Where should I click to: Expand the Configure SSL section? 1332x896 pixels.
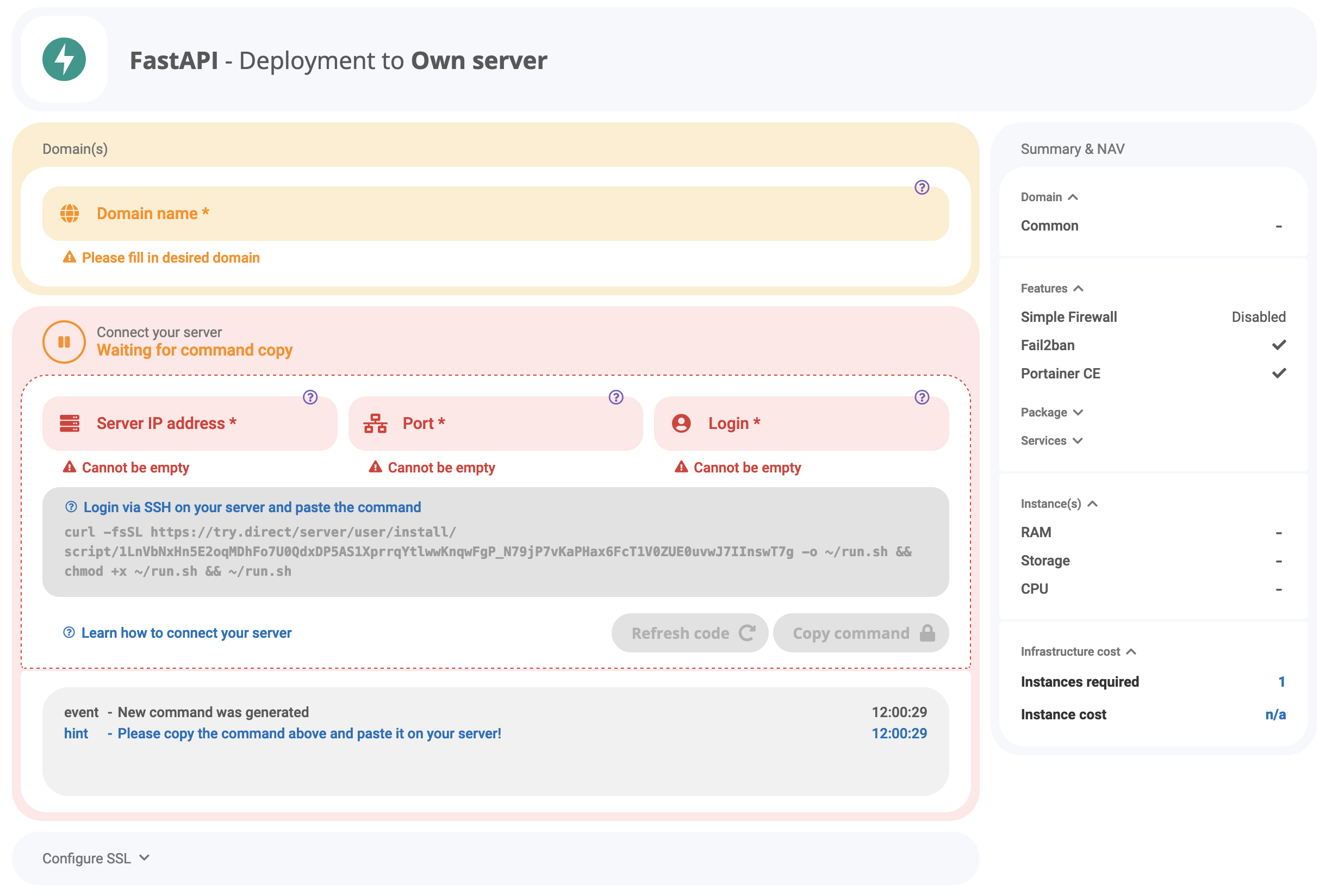tap(96, 858)
